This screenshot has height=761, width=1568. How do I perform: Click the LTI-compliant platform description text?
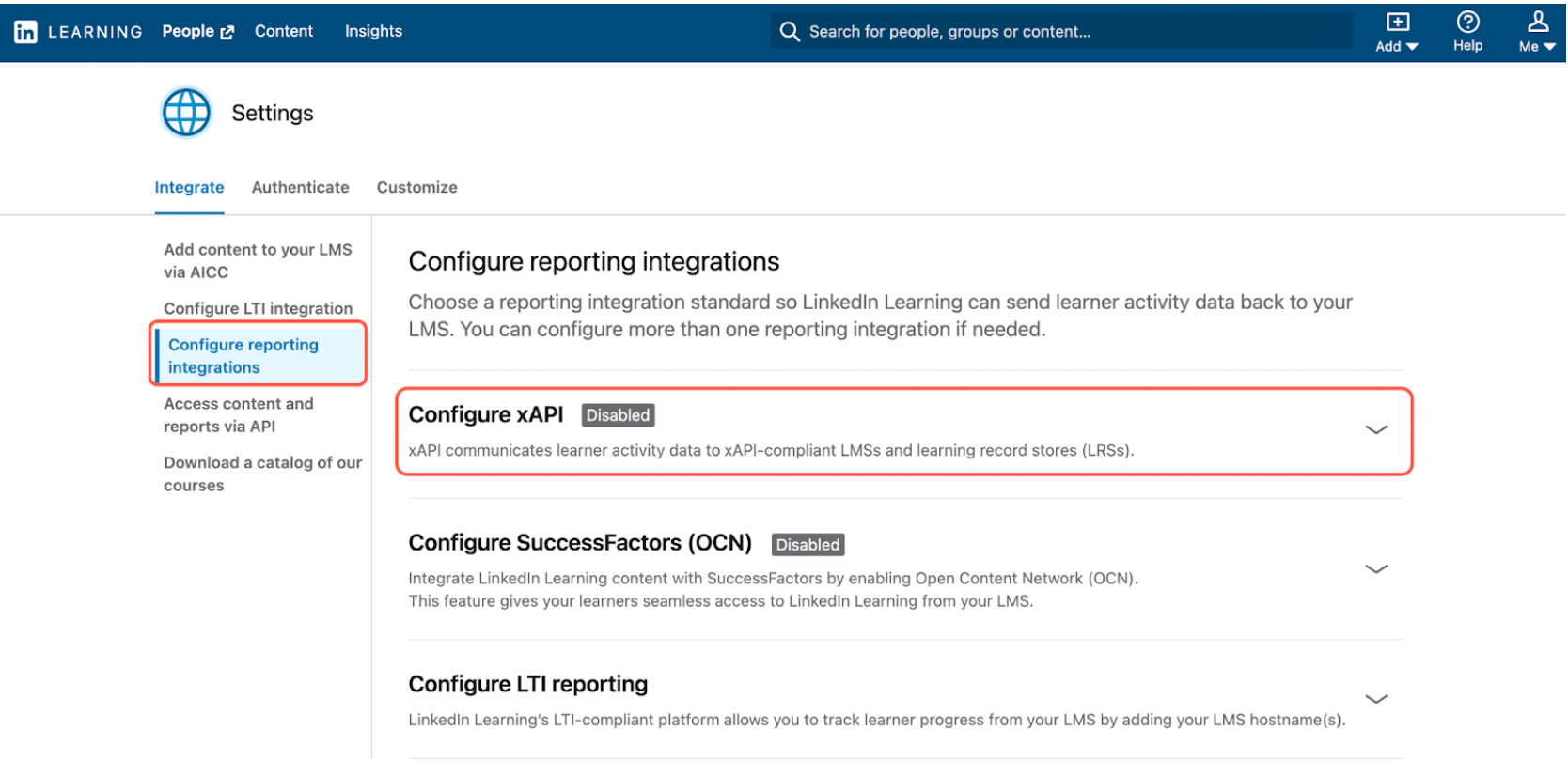(876, 720)
